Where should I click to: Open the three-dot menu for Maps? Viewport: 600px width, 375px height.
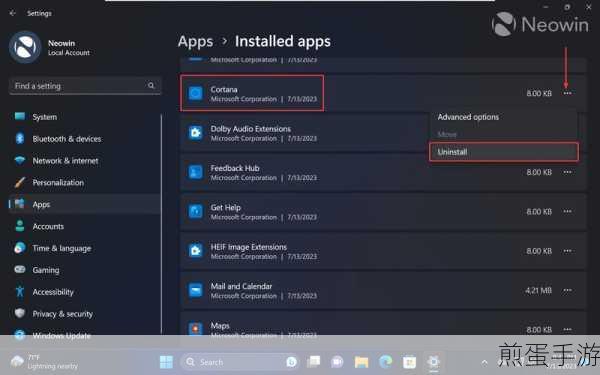567,329
